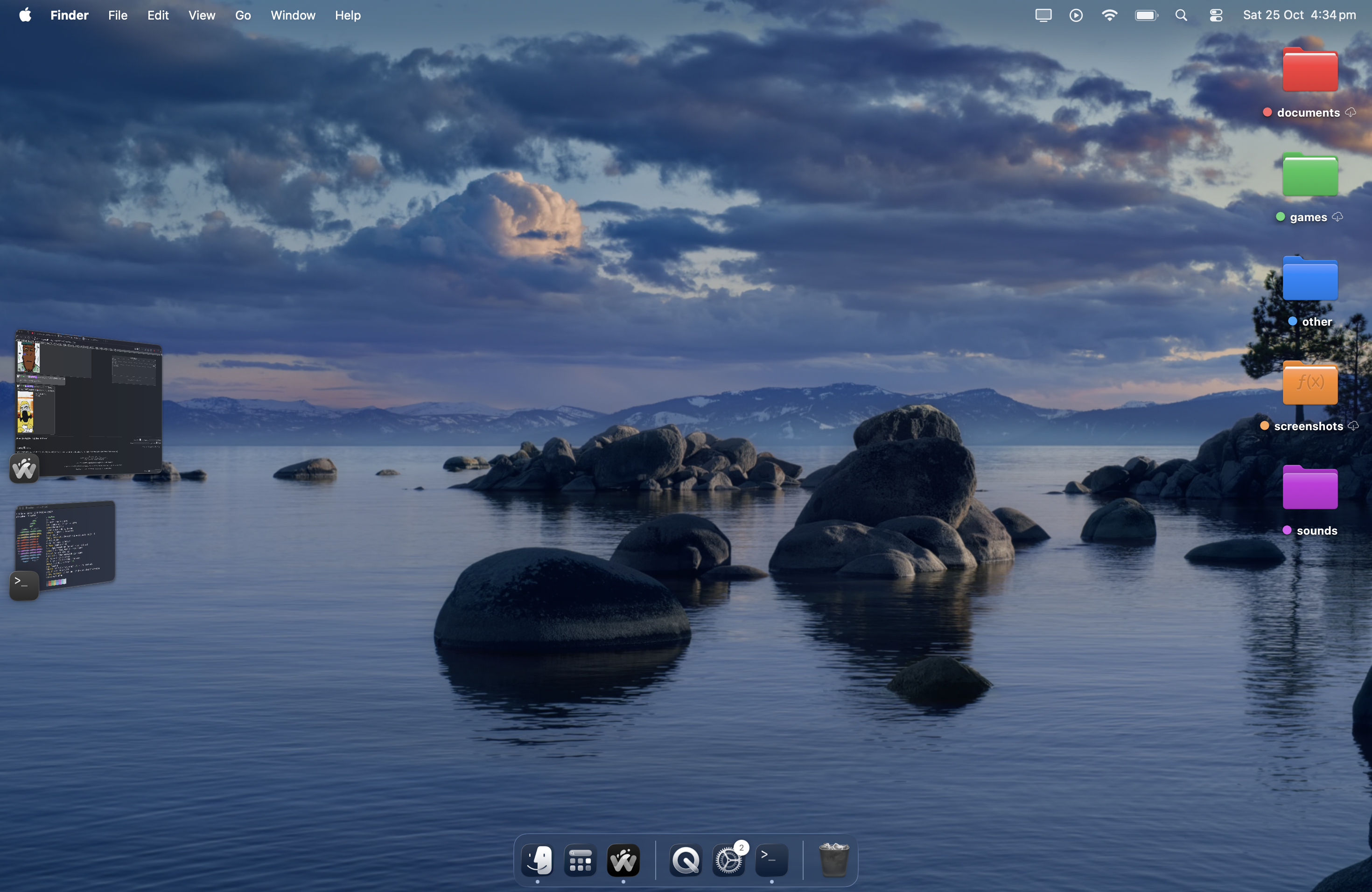Click the battery status icon

coord(1146,15)
